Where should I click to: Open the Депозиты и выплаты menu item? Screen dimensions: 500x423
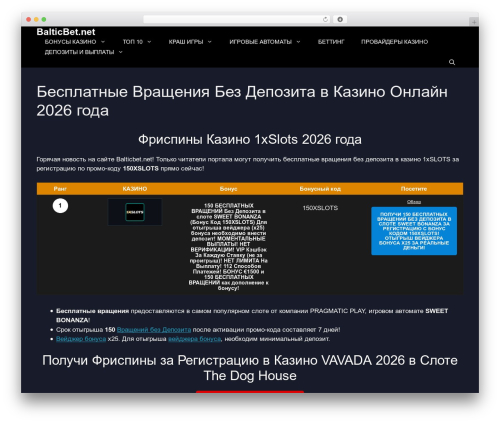click(x=79, y=52)
